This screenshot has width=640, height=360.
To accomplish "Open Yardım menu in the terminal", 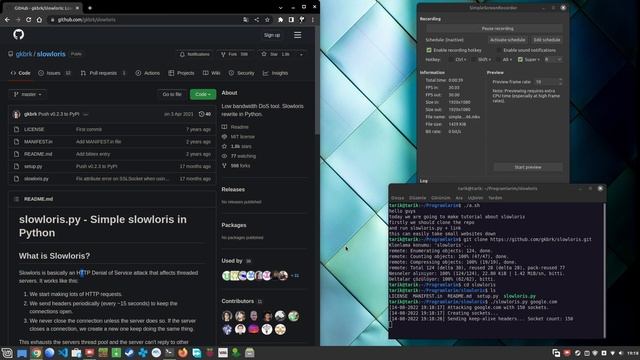I will (x=495, y=198).
